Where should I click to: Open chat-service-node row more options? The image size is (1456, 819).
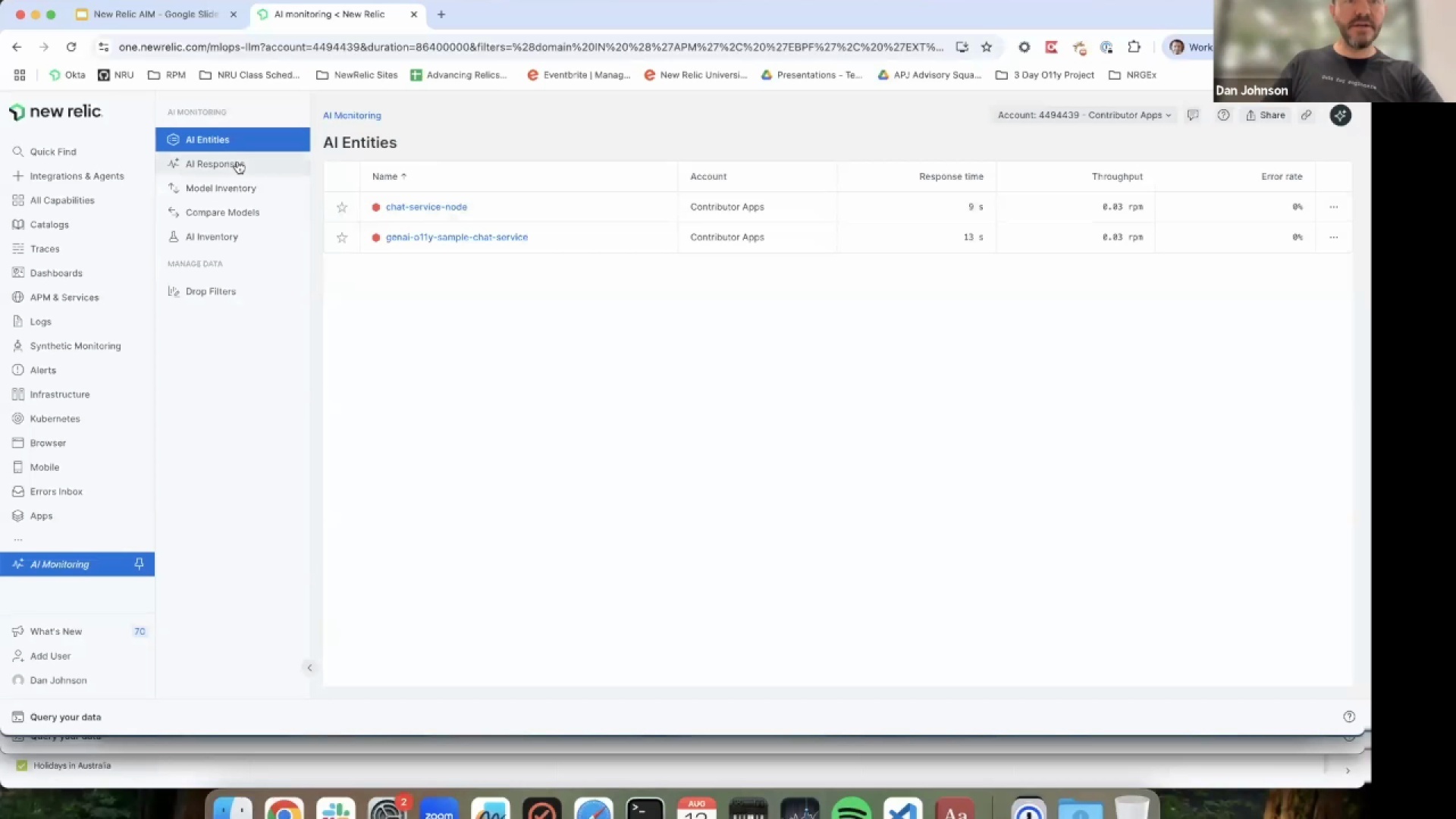coord(1333,207)
